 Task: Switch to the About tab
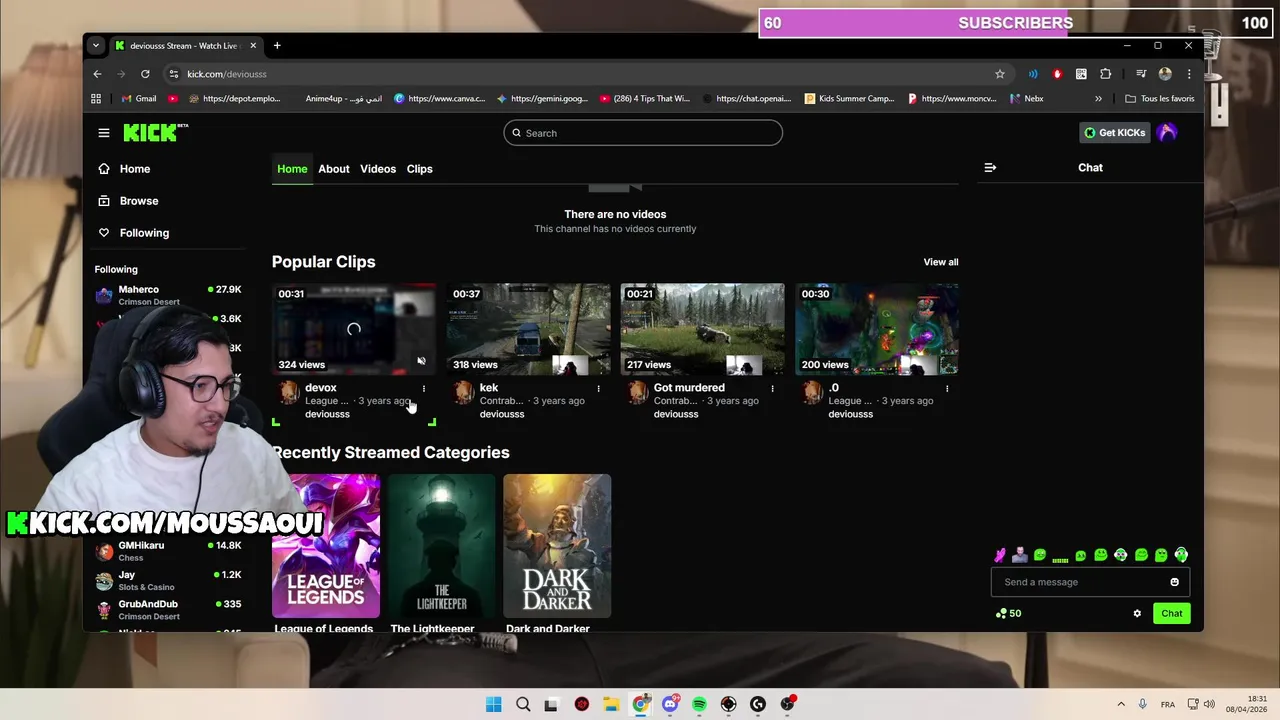tap(334, 169)
